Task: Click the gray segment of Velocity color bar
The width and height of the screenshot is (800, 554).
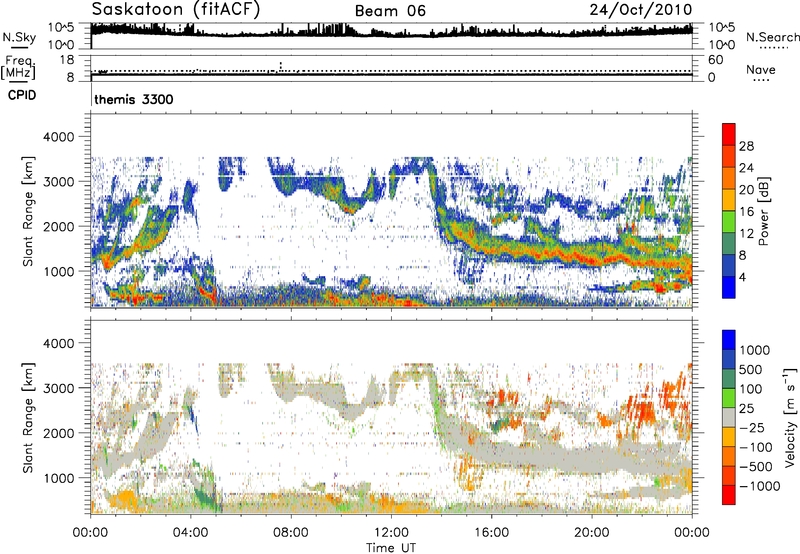Action: (729, 418)
